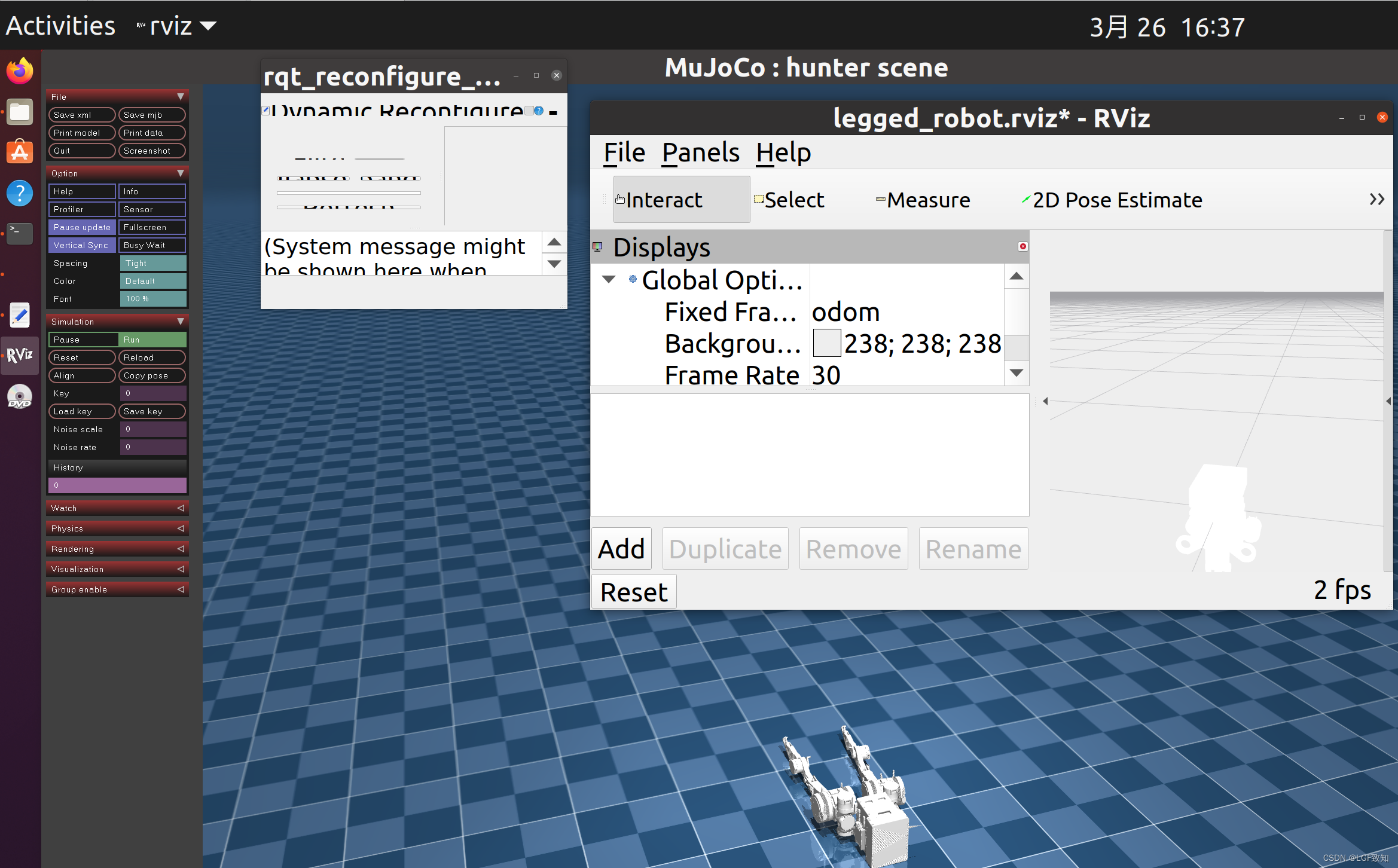Click Save mjb button
Viewport: 1398px width, 868px height.
152,115
